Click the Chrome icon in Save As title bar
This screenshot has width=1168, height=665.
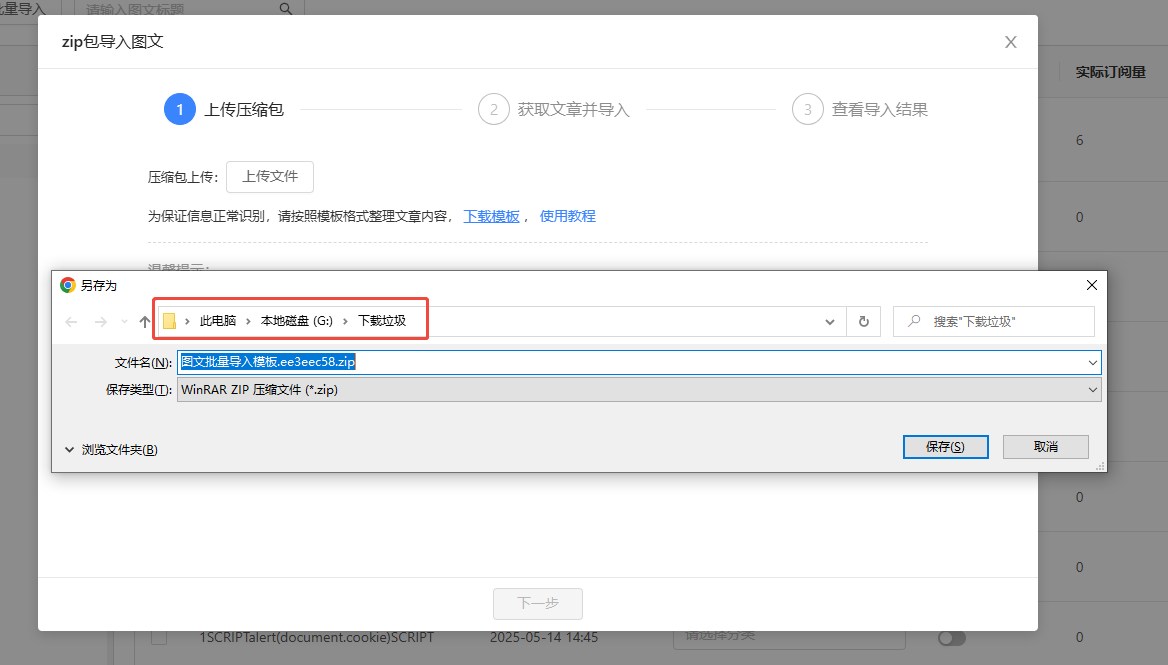tap(68, 285)
